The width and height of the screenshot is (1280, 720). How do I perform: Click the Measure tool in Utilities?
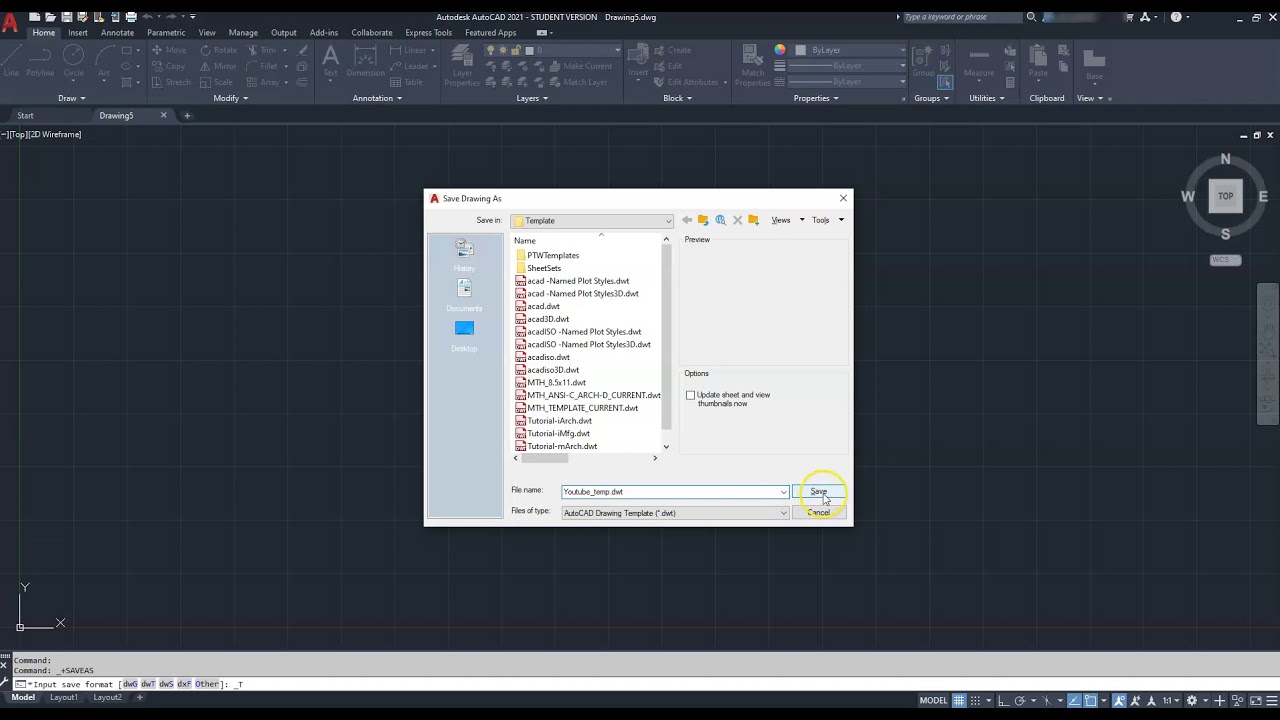(x=979, y=62)
